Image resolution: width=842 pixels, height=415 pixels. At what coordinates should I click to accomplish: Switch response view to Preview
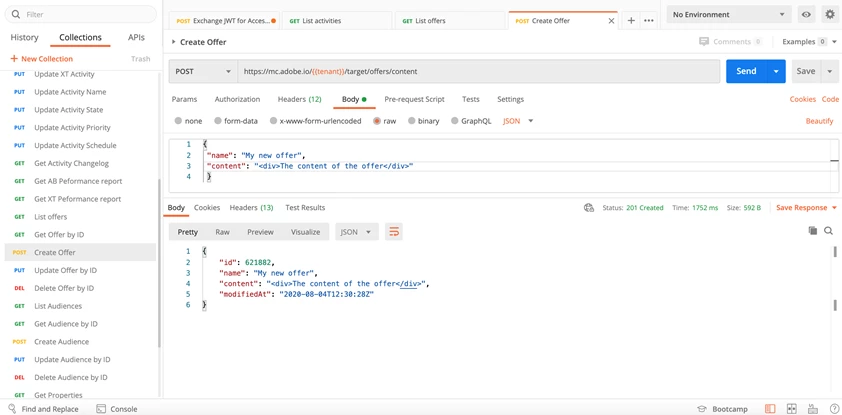260,232
